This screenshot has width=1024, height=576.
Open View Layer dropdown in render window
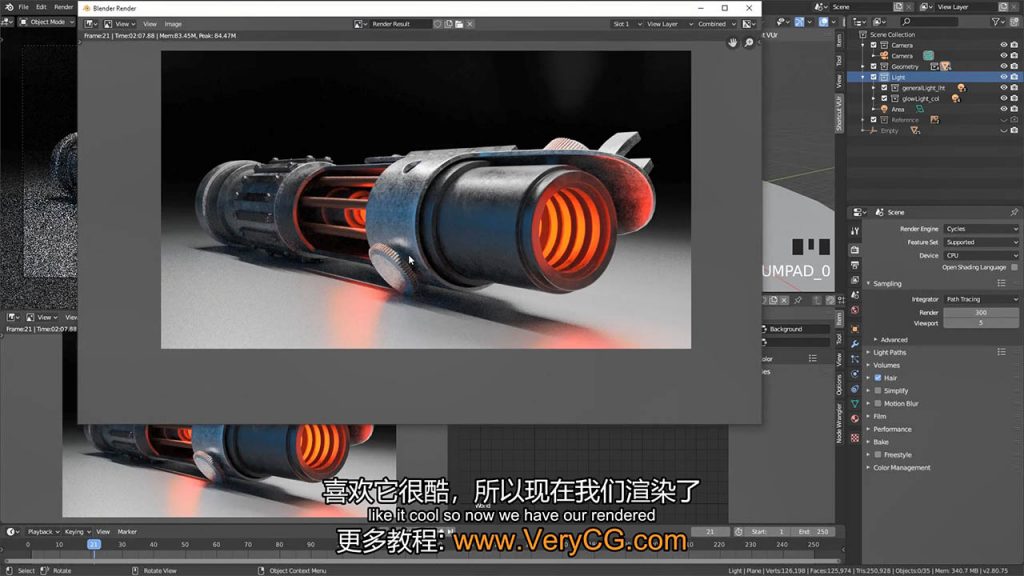[669, 24]
